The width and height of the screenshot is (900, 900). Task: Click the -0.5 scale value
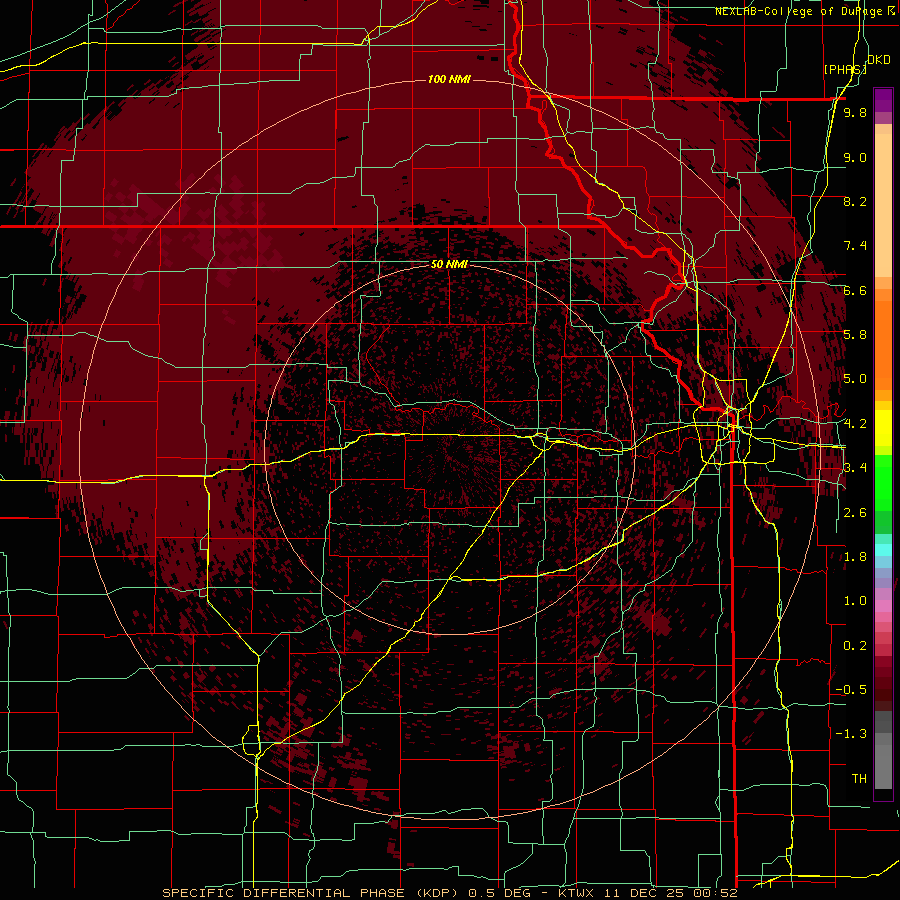pos(851,690)
